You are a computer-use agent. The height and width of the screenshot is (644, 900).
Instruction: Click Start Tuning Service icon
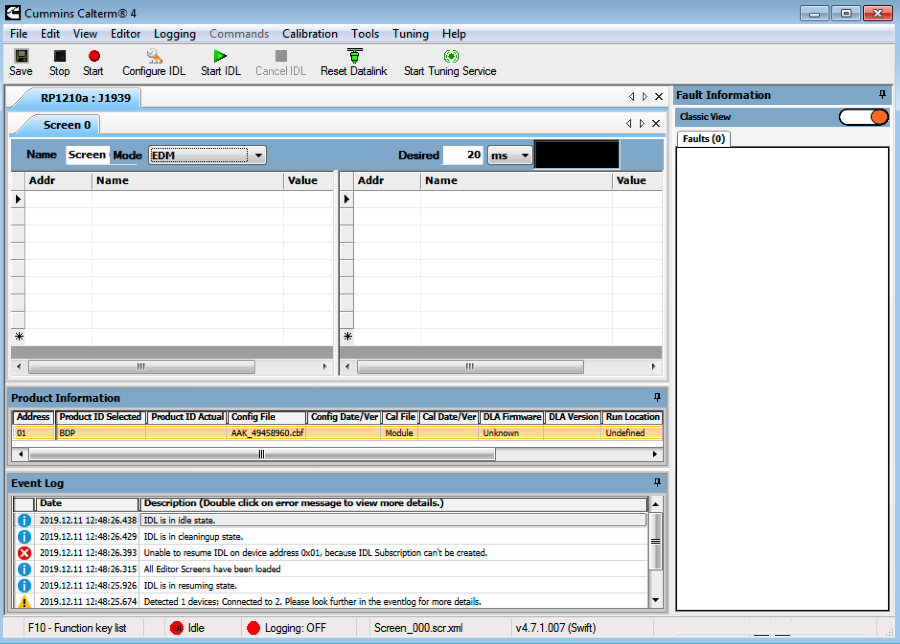451,56
